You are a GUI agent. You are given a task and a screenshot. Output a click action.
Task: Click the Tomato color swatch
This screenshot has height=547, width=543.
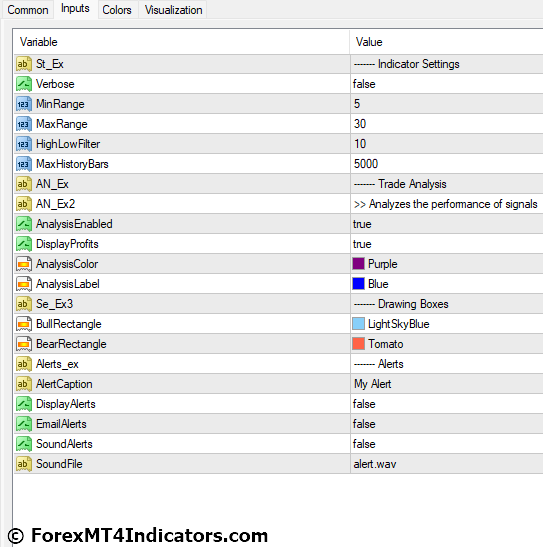click(359, 344)
